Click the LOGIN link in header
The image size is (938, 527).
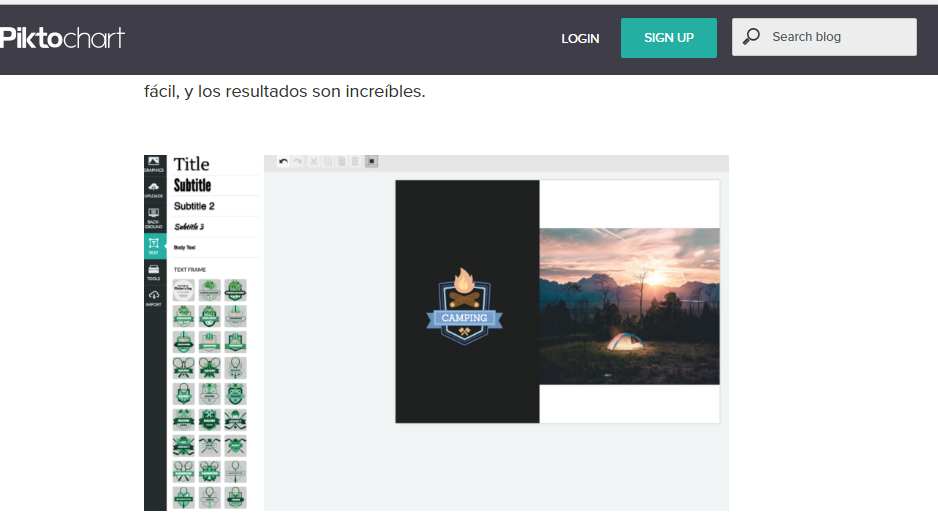[580, 38]
